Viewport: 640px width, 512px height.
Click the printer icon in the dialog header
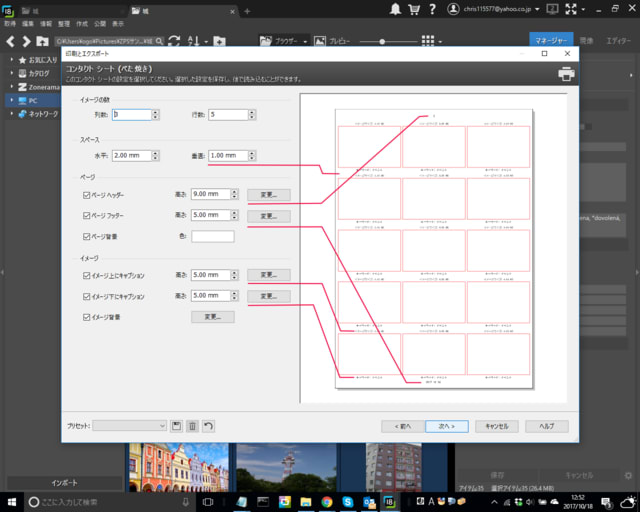566,74
